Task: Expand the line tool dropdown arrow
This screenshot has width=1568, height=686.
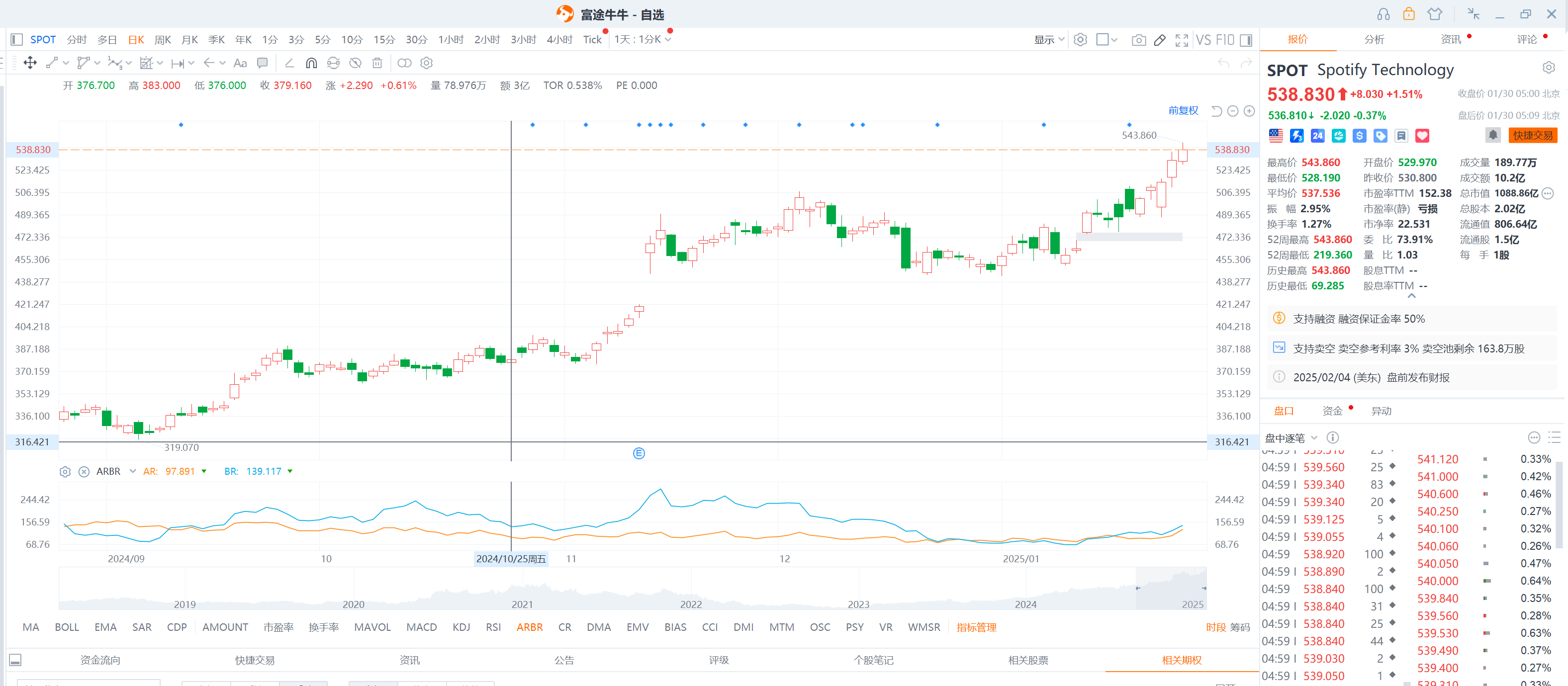Action: [x=66, y=63]
